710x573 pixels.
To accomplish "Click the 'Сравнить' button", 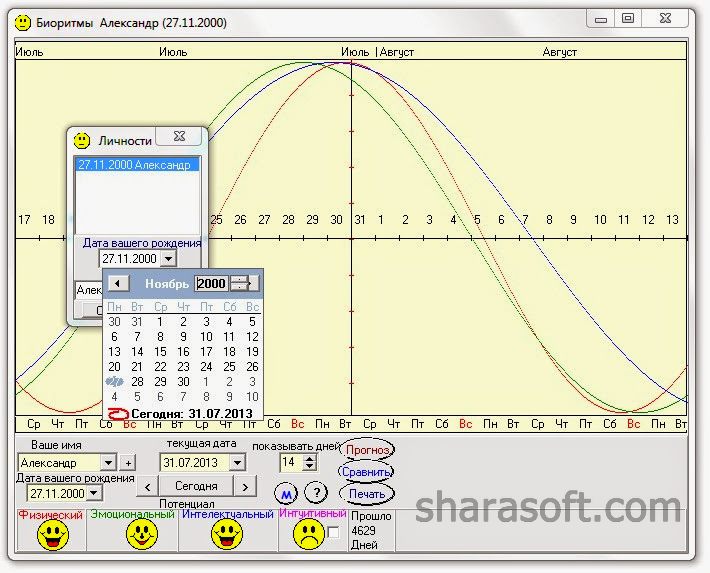I will [366, 472].
